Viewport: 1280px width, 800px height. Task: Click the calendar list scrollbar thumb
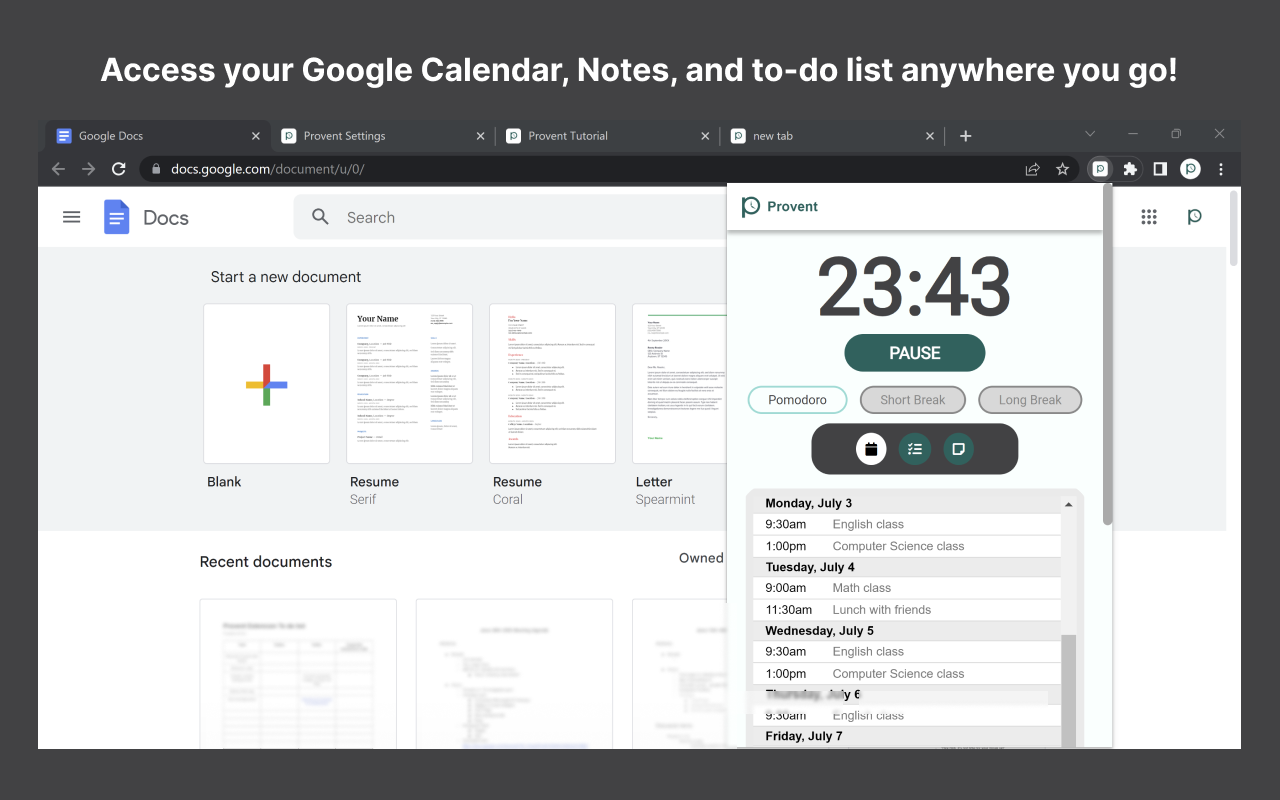click(x=1069, y=690)
